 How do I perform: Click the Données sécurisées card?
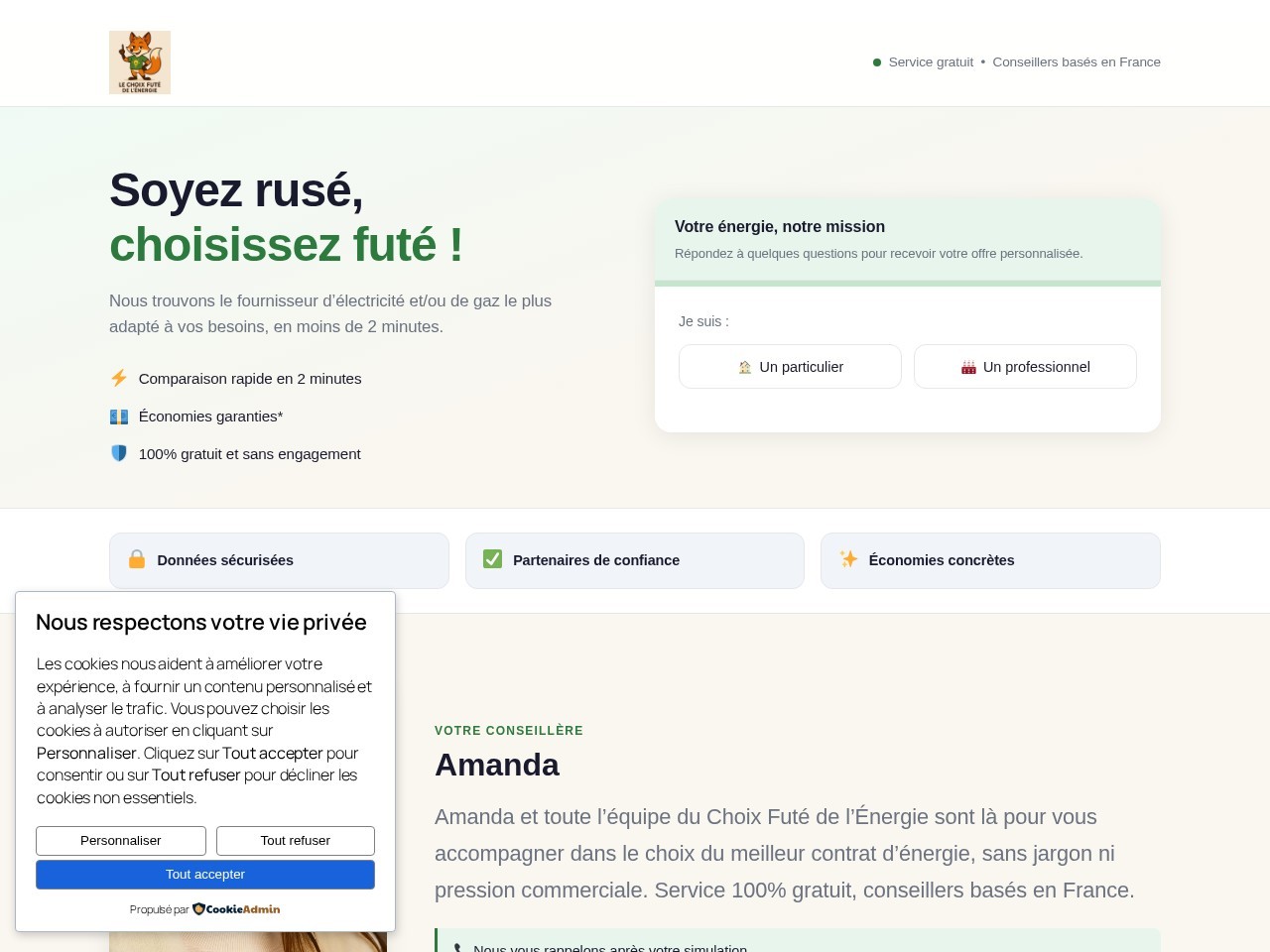pos(279,560)
